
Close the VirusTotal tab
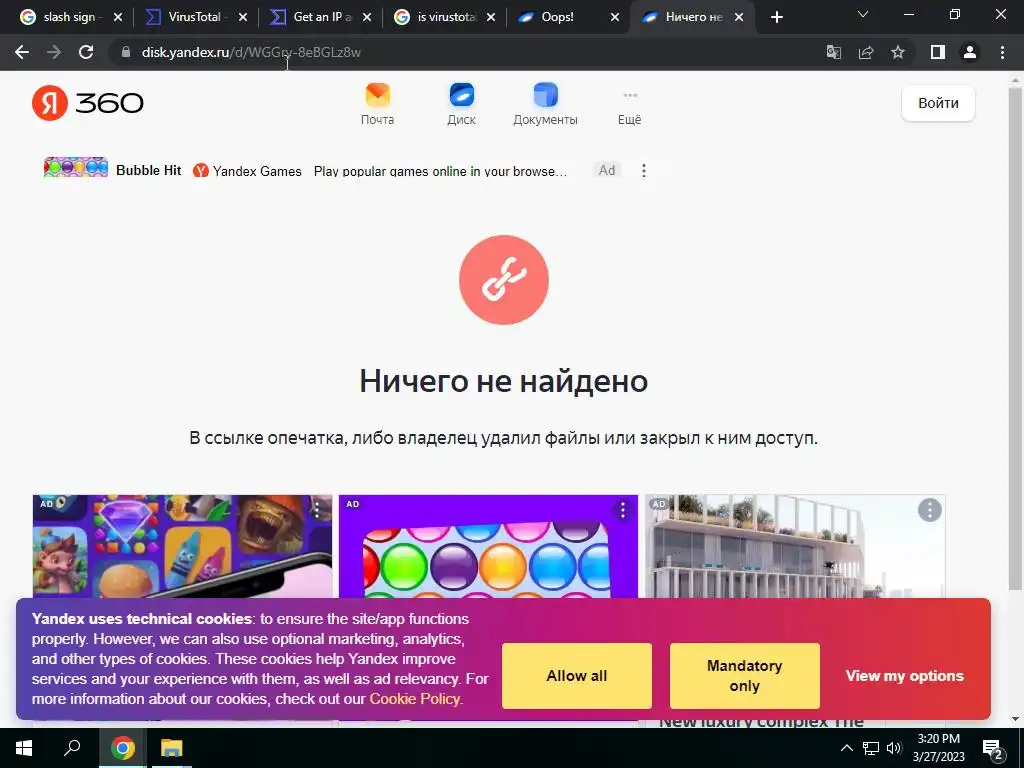(x=242, y=18)
